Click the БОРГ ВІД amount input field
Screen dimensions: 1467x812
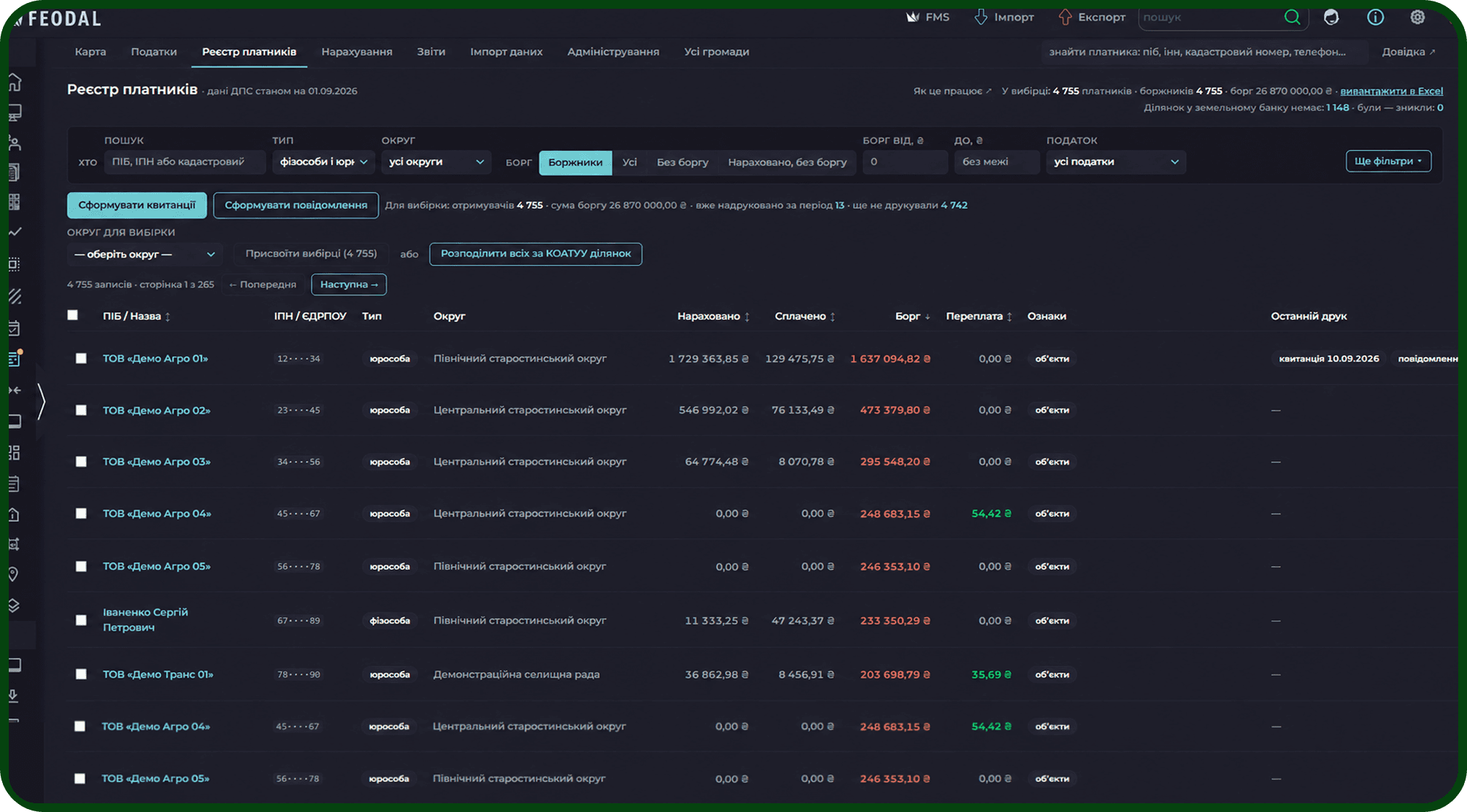pyautogui.click(x=905, y=161)
